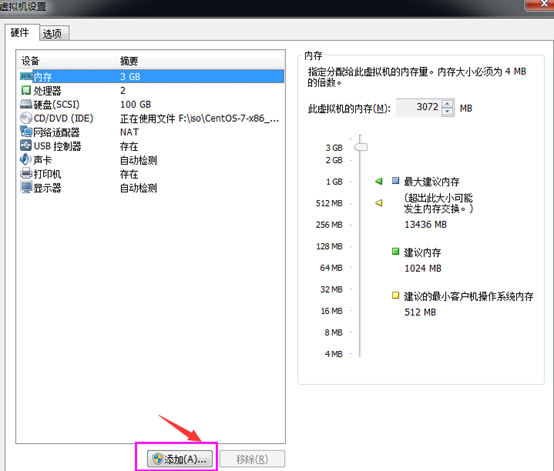
Task: Click the 摘要 column header
Action: (x=200, y=60)
